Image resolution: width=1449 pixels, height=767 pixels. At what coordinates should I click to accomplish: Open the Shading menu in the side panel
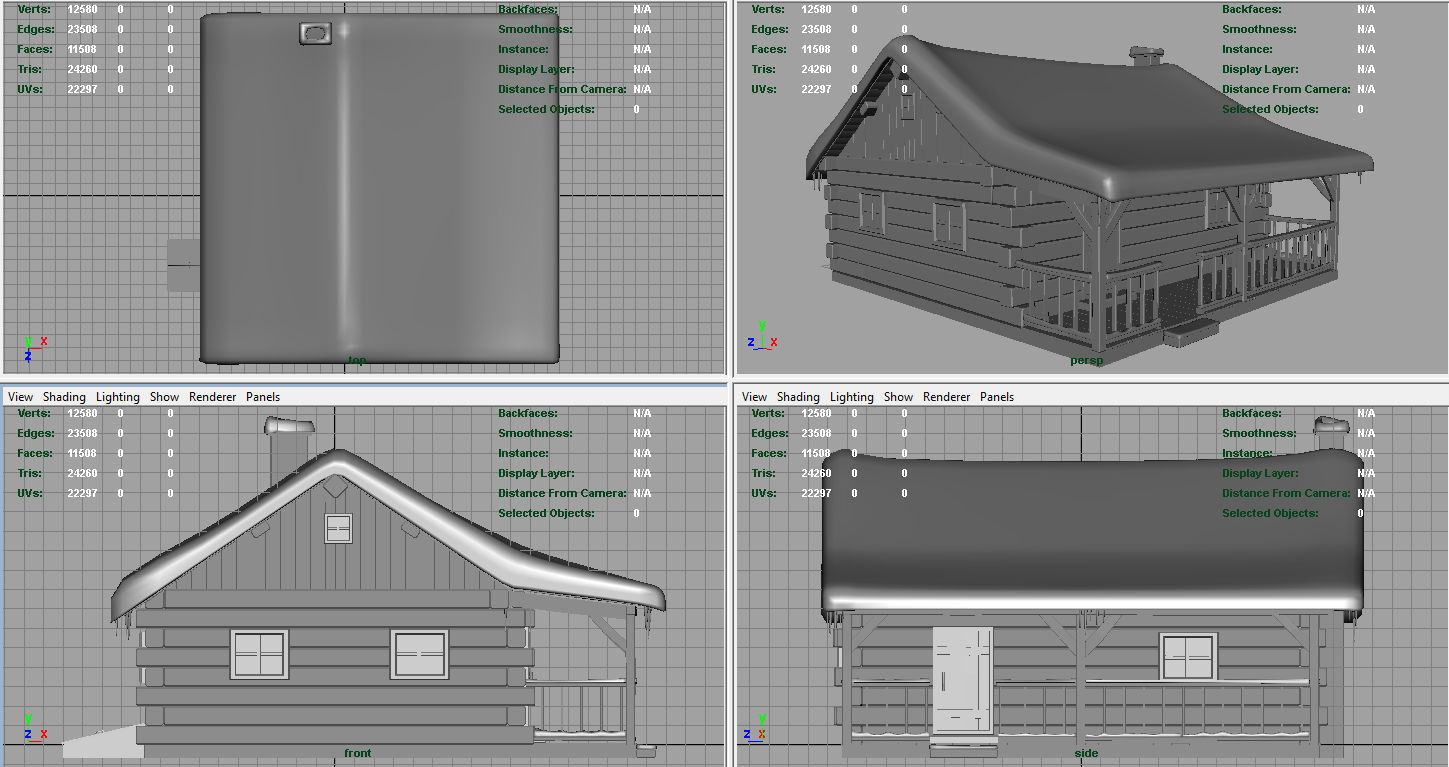(798, 397)
